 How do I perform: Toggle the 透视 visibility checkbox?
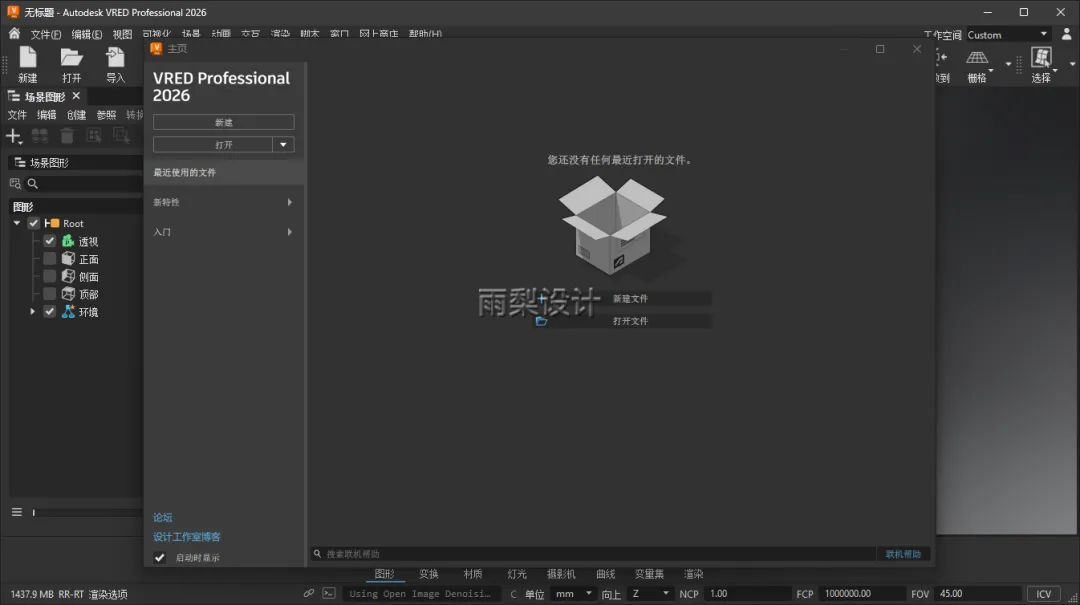pos(50,240)
